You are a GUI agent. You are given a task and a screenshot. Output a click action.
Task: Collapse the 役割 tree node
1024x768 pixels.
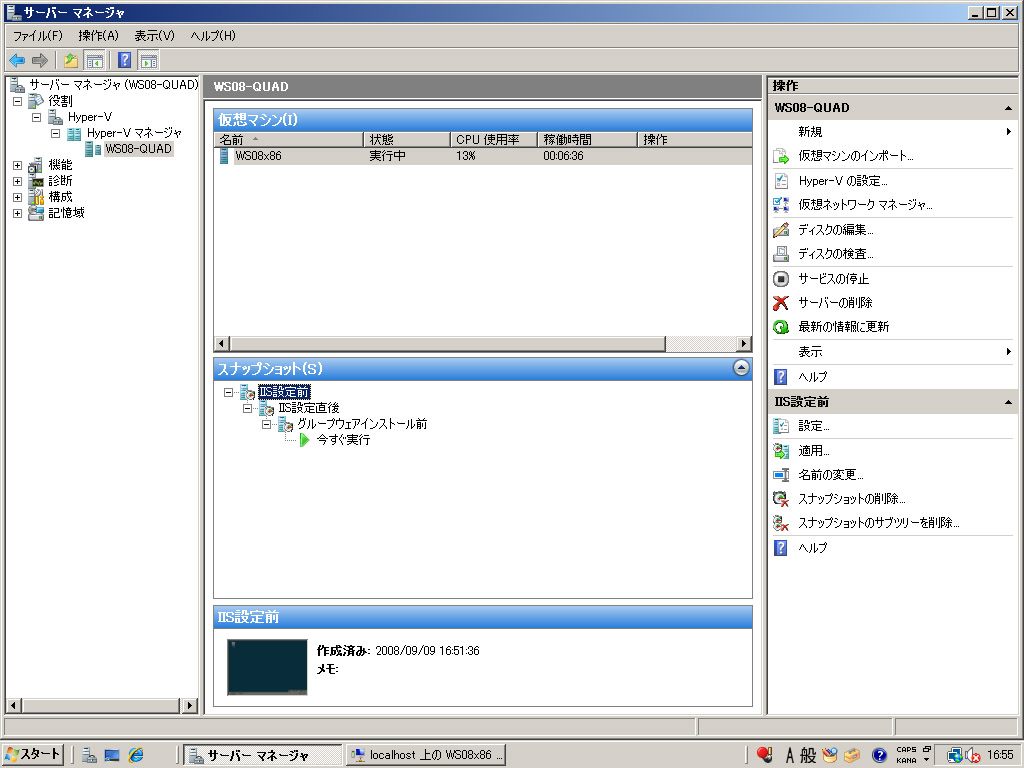pos(18,101)
